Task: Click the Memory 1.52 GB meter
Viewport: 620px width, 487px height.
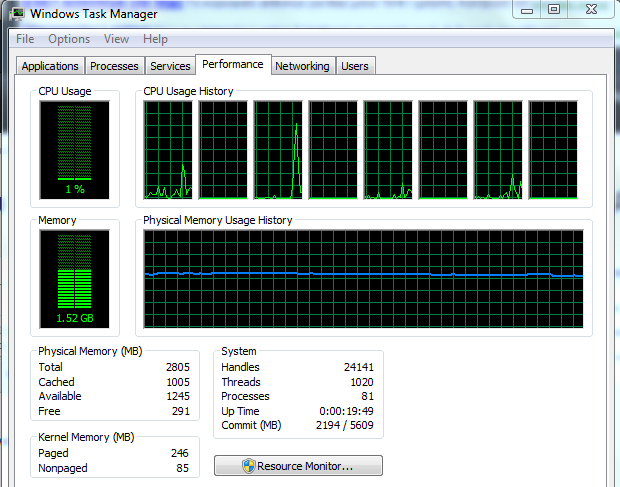Action: (74, 279)
